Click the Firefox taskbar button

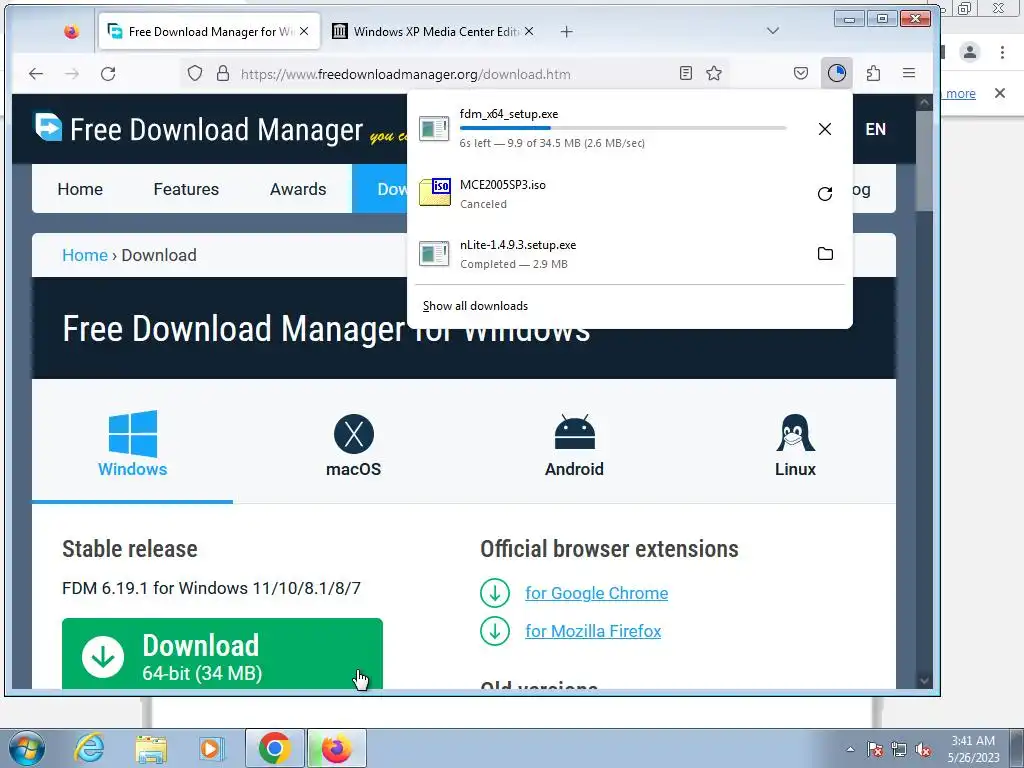point(336,748)
